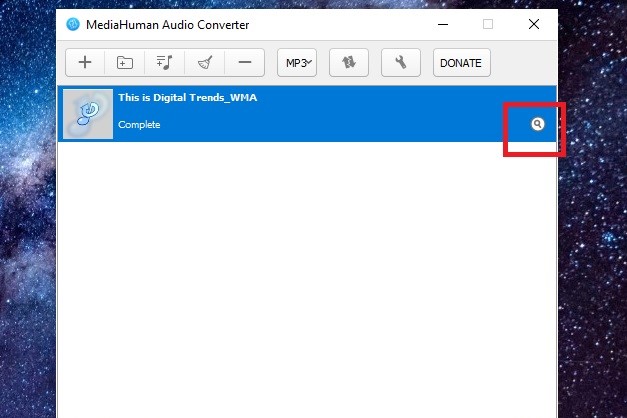Screen dimensions: 627x418
Task: Click the 'Complete' status text
Action: pyautogui.click(x=139, y=125)
